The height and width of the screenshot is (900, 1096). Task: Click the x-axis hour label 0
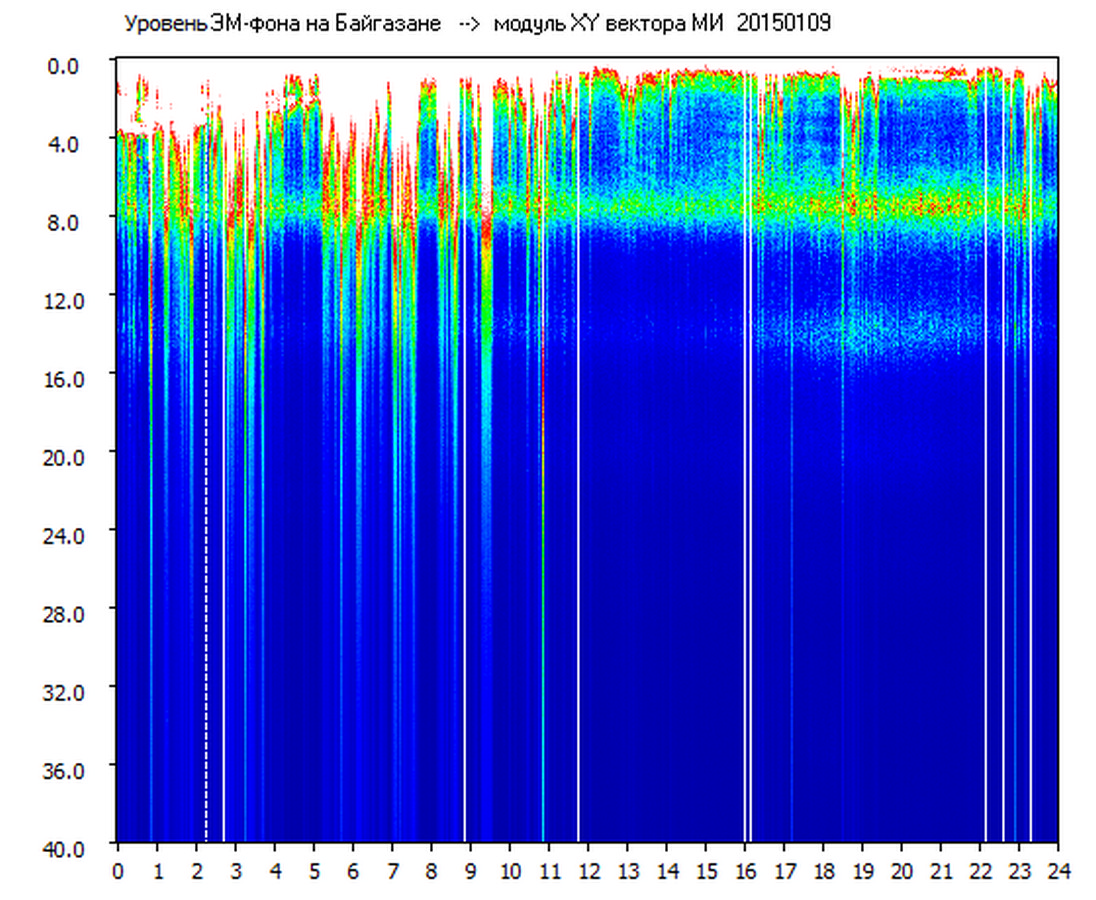[x=118, y=871]
